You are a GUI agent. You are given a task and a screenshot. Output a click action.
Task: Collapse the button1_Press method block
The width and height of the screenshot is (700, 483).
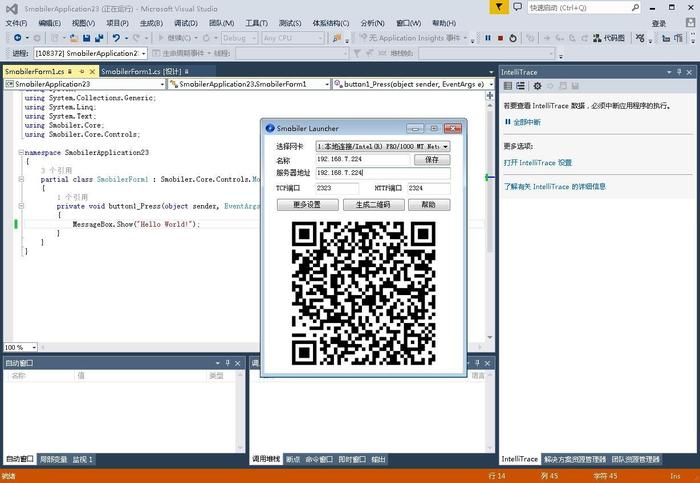21,206
